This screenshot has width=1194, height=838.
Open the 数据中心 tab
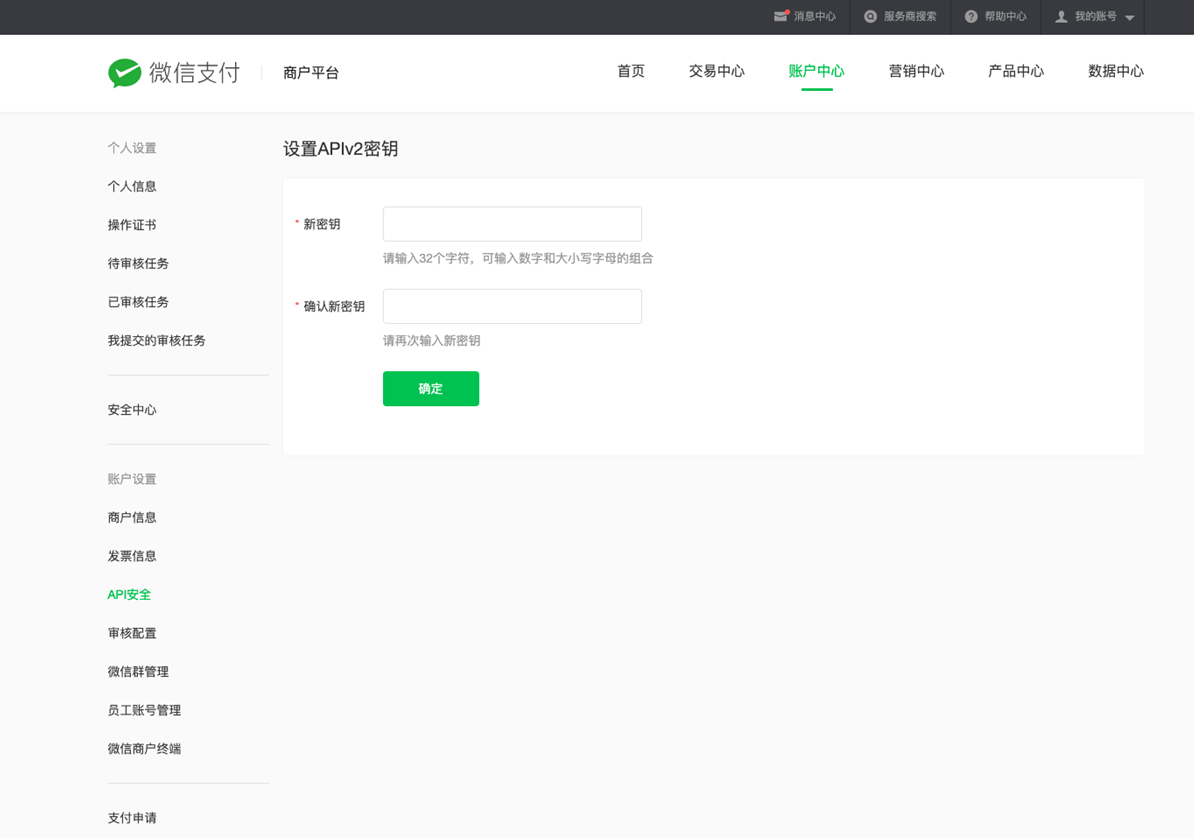(1116, 71)
